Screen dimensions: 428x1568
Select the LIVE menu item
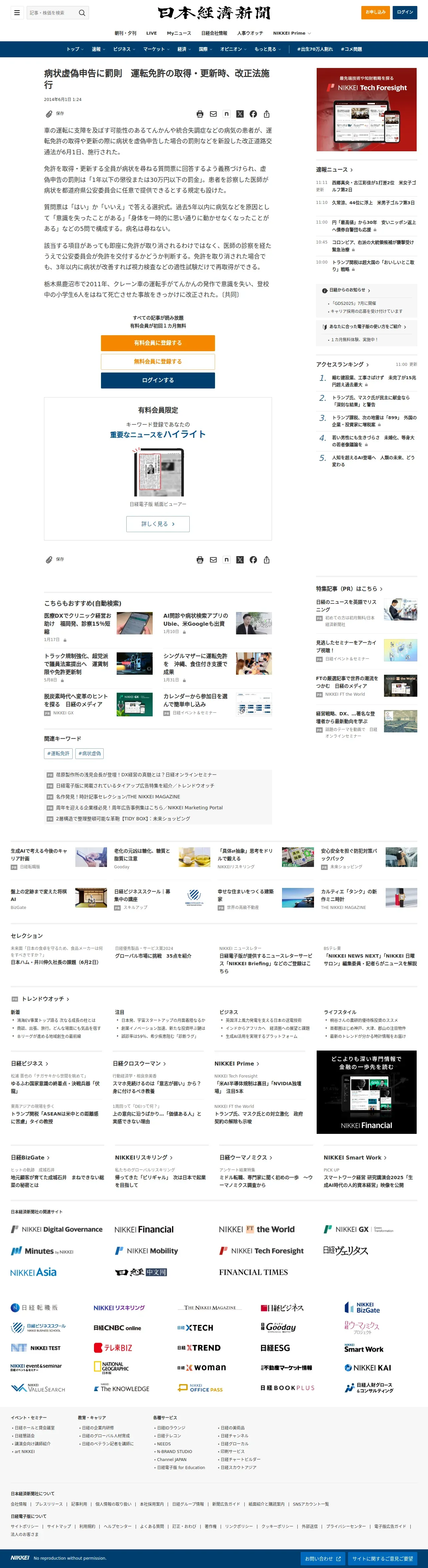click(x=152, y=33)
